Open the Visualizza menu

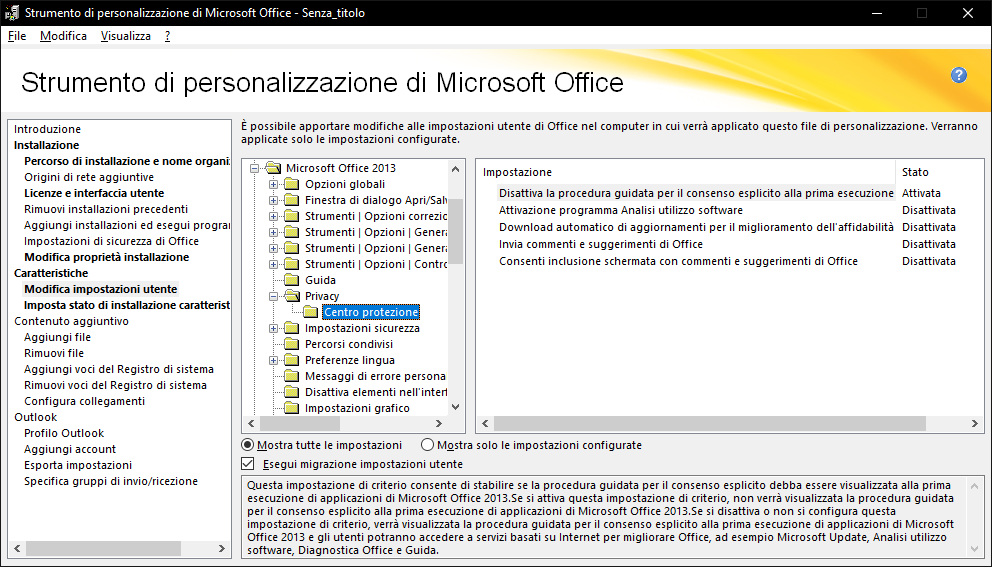pos(126,36)
